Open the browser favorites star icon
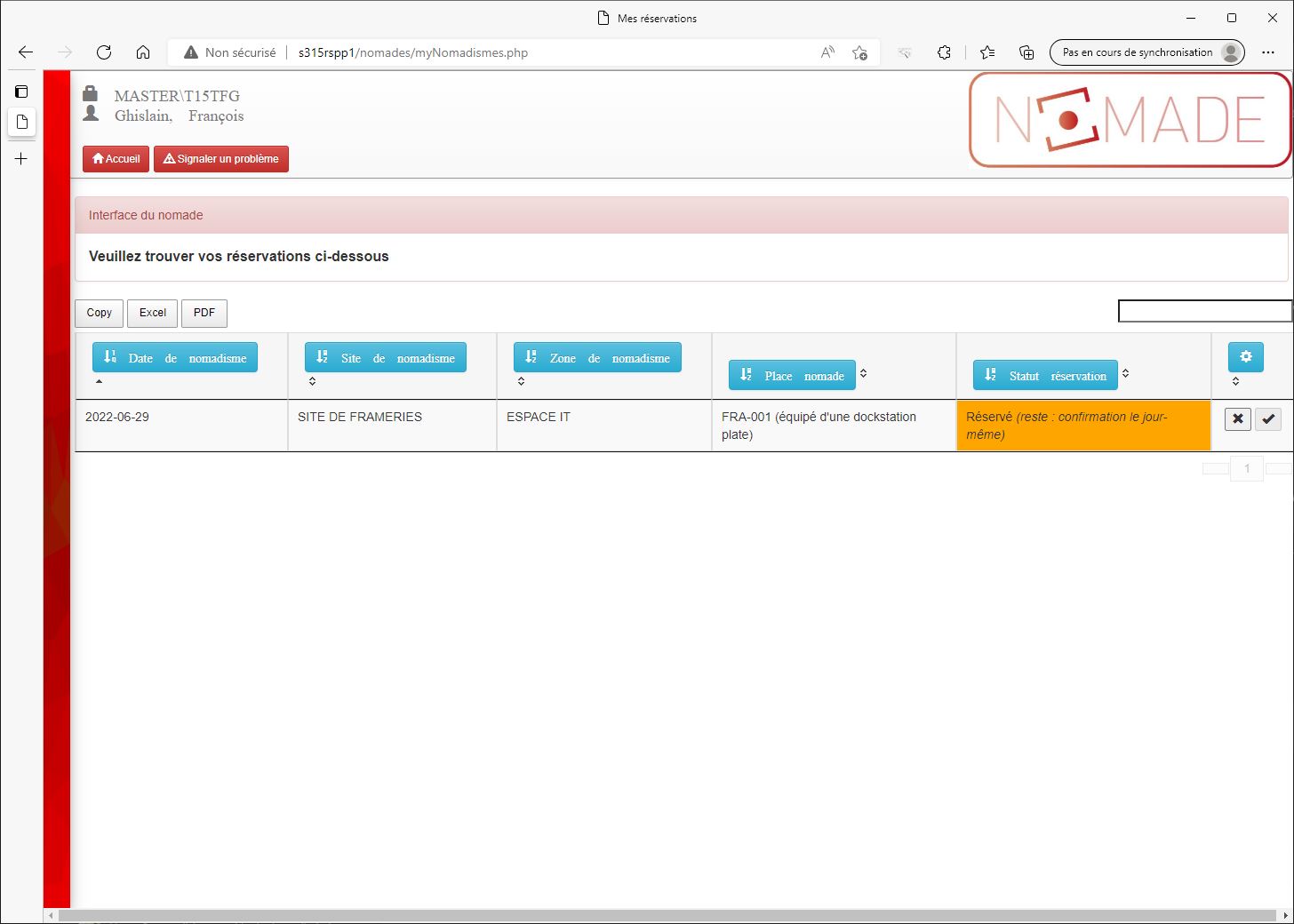 [987, 52]
